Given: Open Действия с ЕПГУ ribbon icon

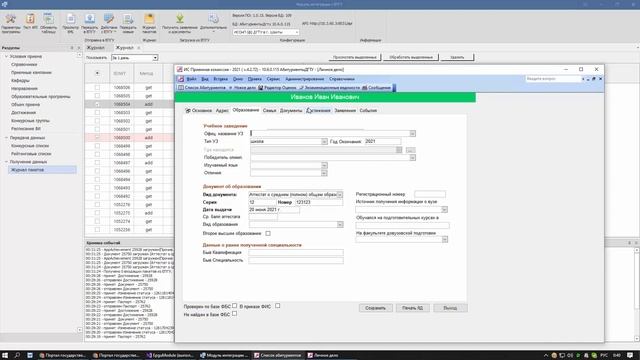Looking at the screenshot, I should point(109,23).
